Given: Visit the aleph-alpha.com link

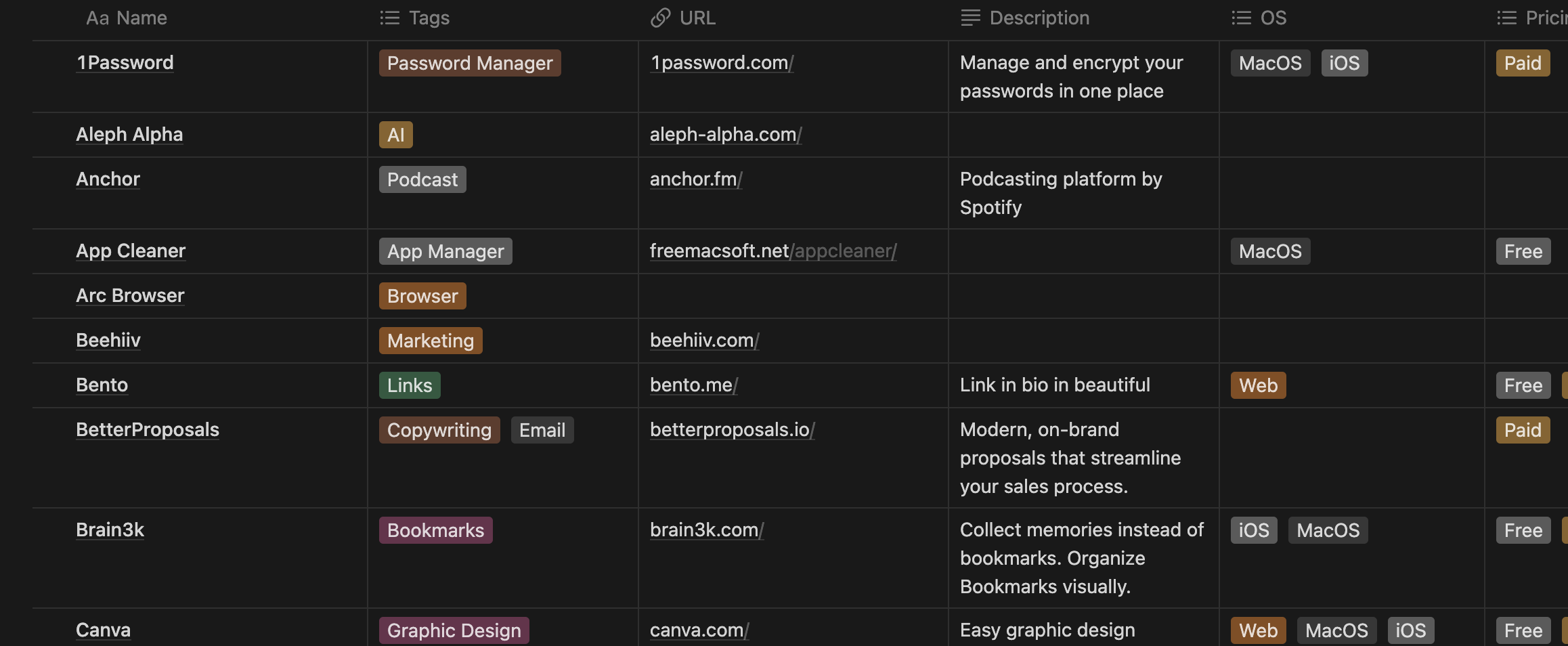Looking at the screenshot, I should 726,134.
